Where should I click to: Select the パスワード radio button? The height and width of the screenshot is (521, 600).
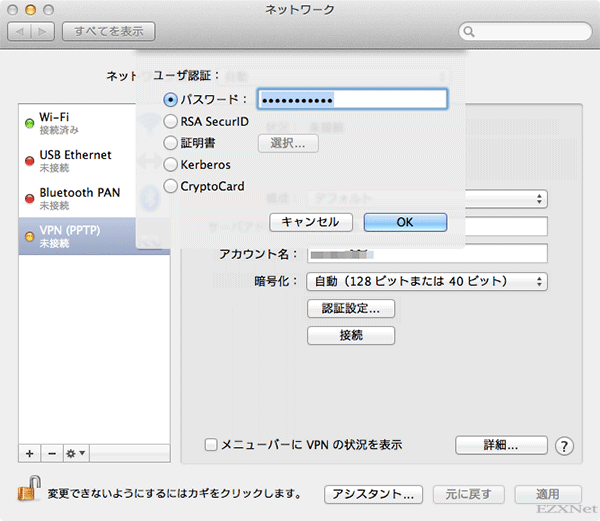170,100
